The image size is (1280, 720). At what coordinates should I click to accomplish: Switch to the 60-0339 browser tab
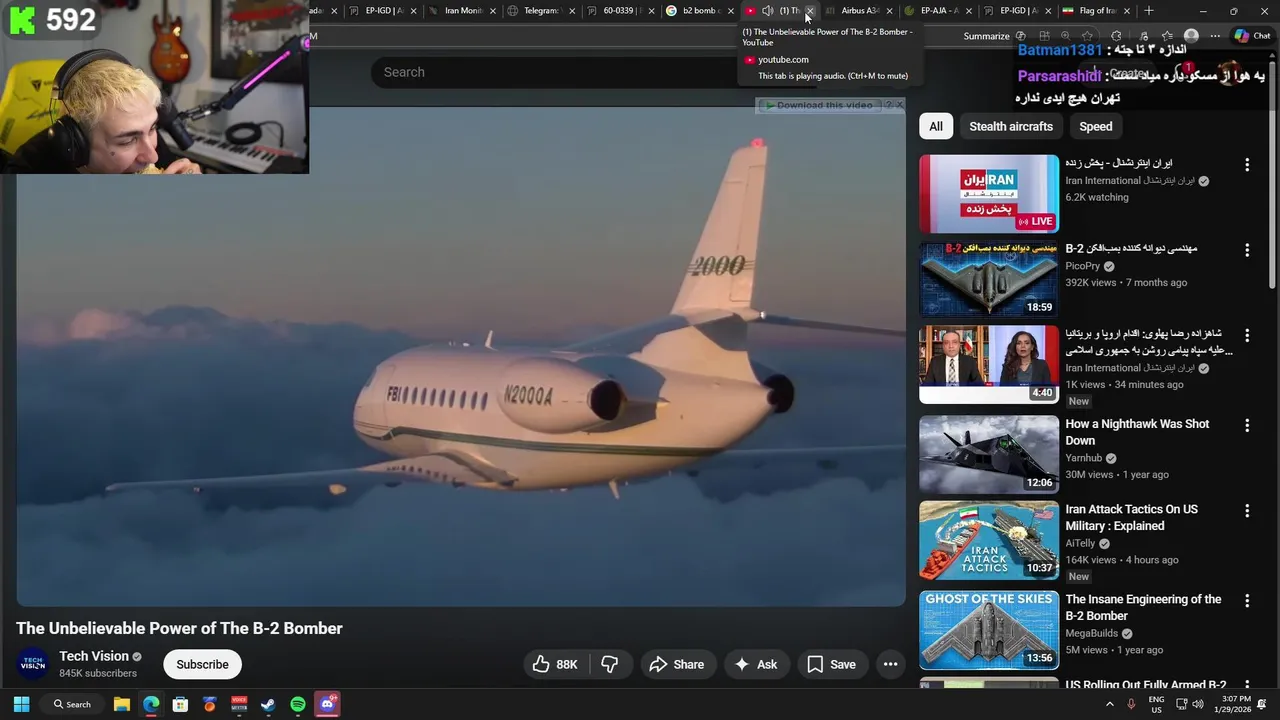pyautogui.click(x=620, y=11)
